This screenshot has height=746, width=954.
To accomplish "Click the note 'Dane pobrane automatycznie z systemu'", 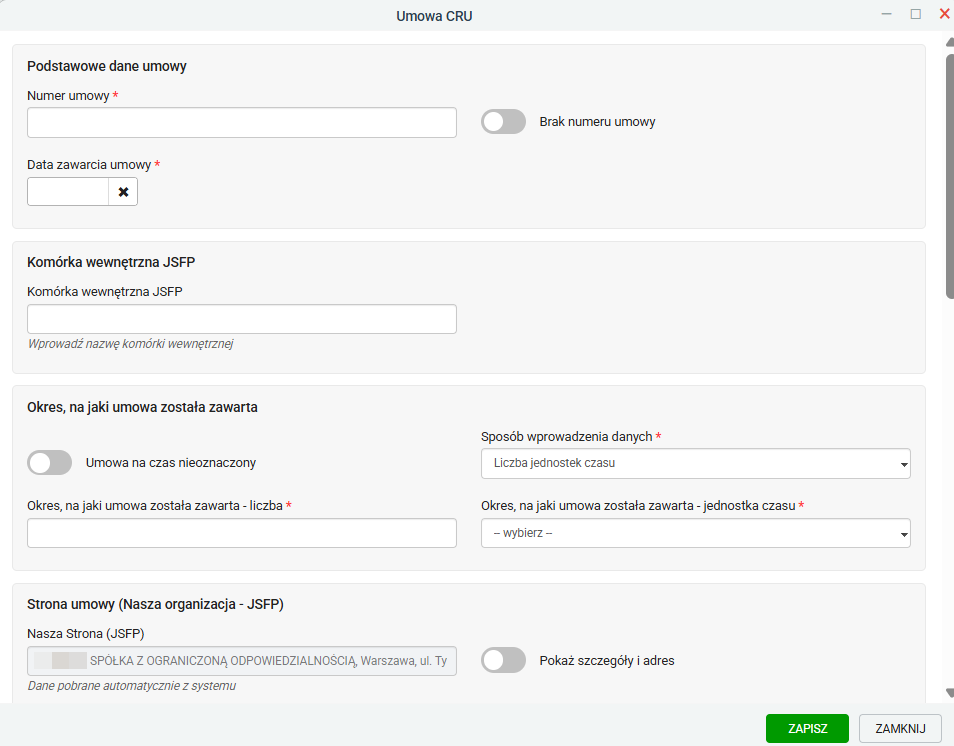I will click(131, 686).
